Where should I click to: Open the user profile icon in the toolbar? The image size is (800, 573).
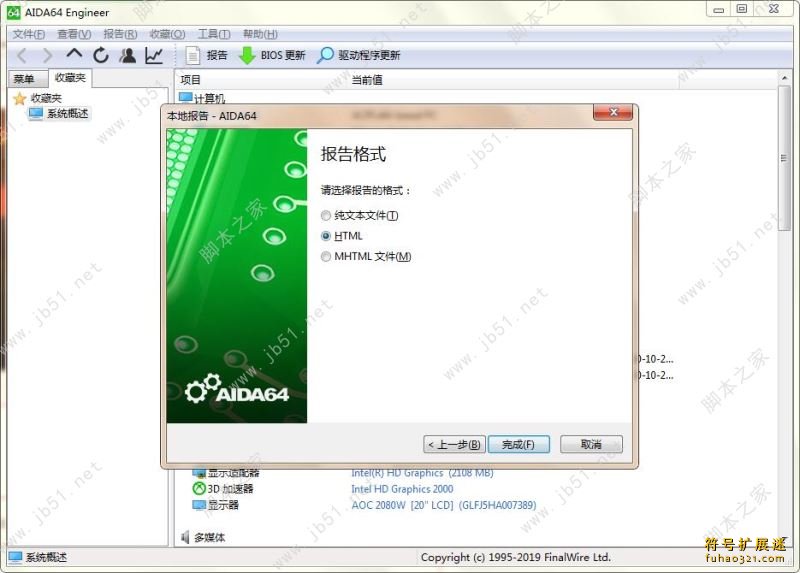pos(127,56)
